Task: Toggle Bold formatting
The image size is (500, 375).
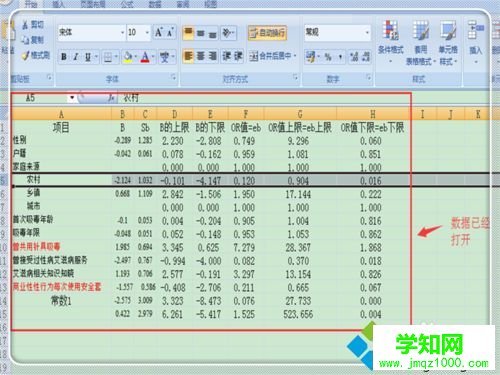Action: [64, 57]
